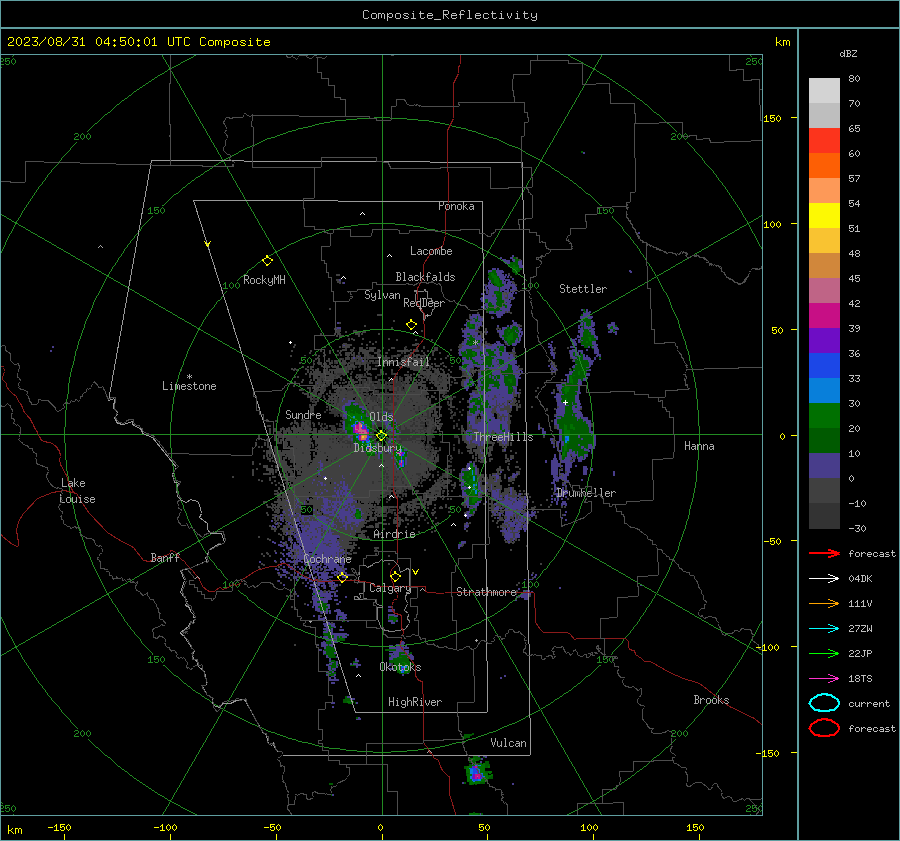The height and width of the screenshot is (841, 900).
Task: Click the Ponoka label
Action: [x=456, y=206]
